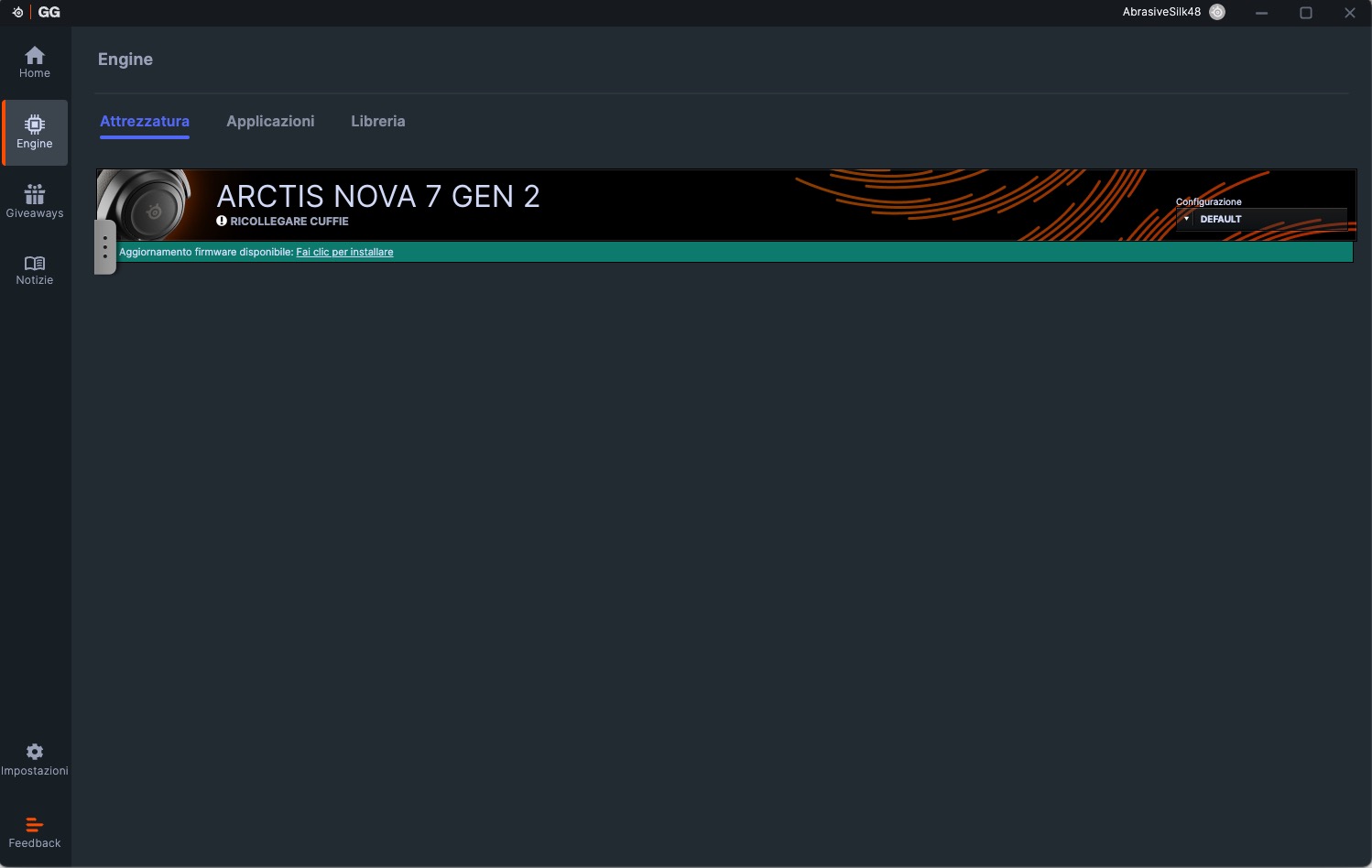The width and height of the screenshot is (1372, 868).
Task: Click the AbrasiveSilk48 username
Action: tap(1161, 12)
